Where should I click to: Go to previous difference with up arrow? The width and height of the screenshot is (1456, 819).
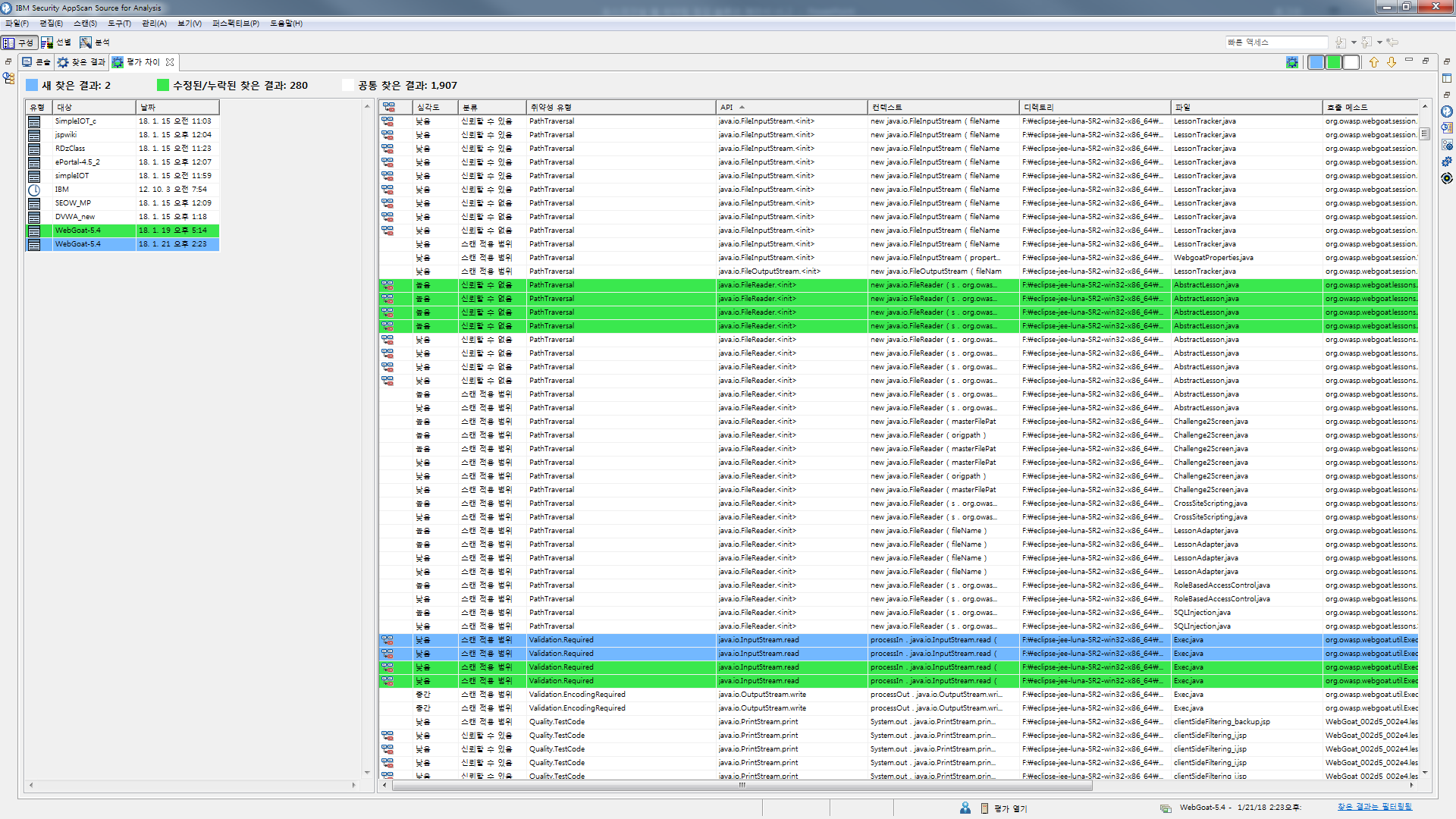[x=1374, y=62]
